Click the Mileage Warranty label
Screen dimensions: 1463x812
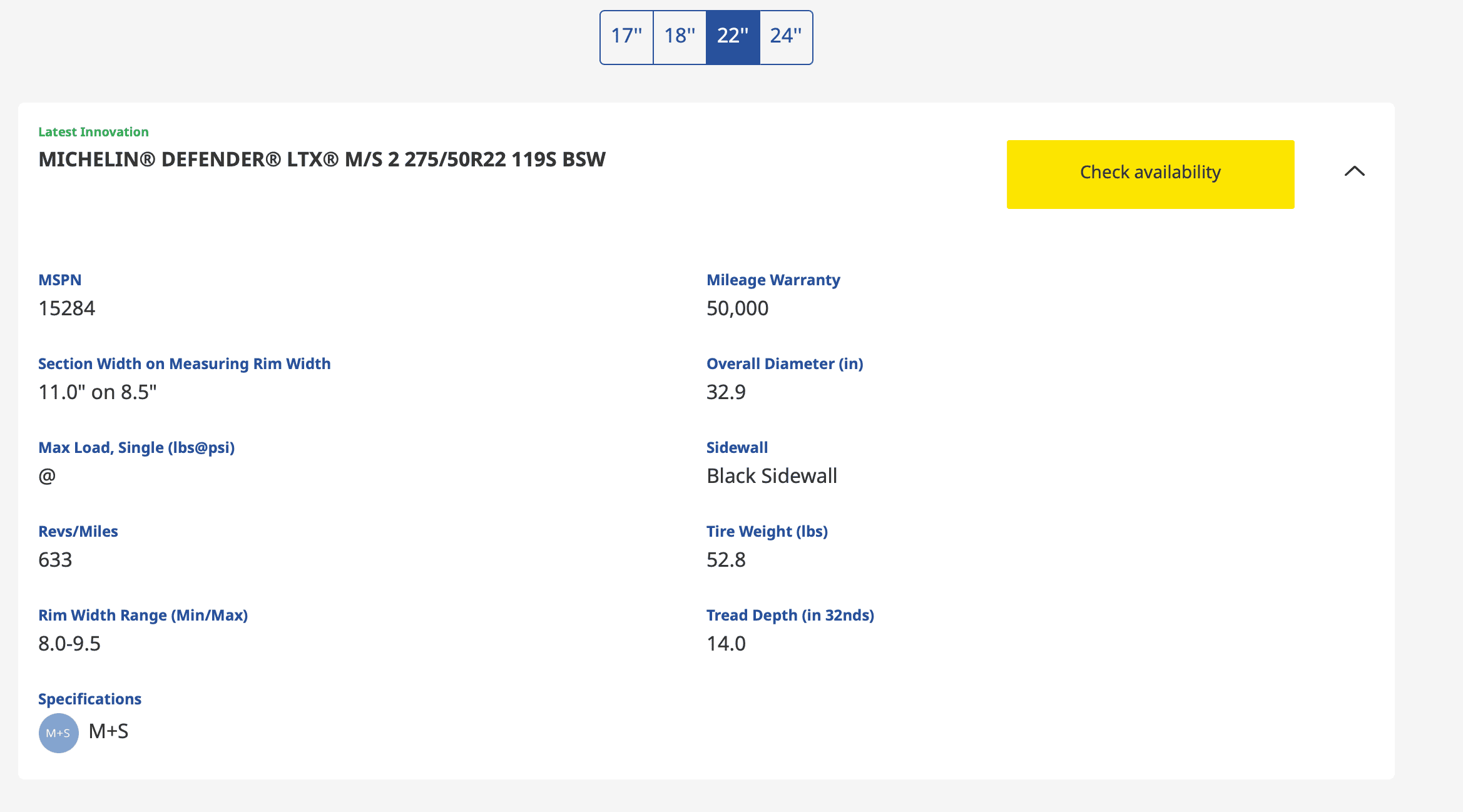(773, 280)
